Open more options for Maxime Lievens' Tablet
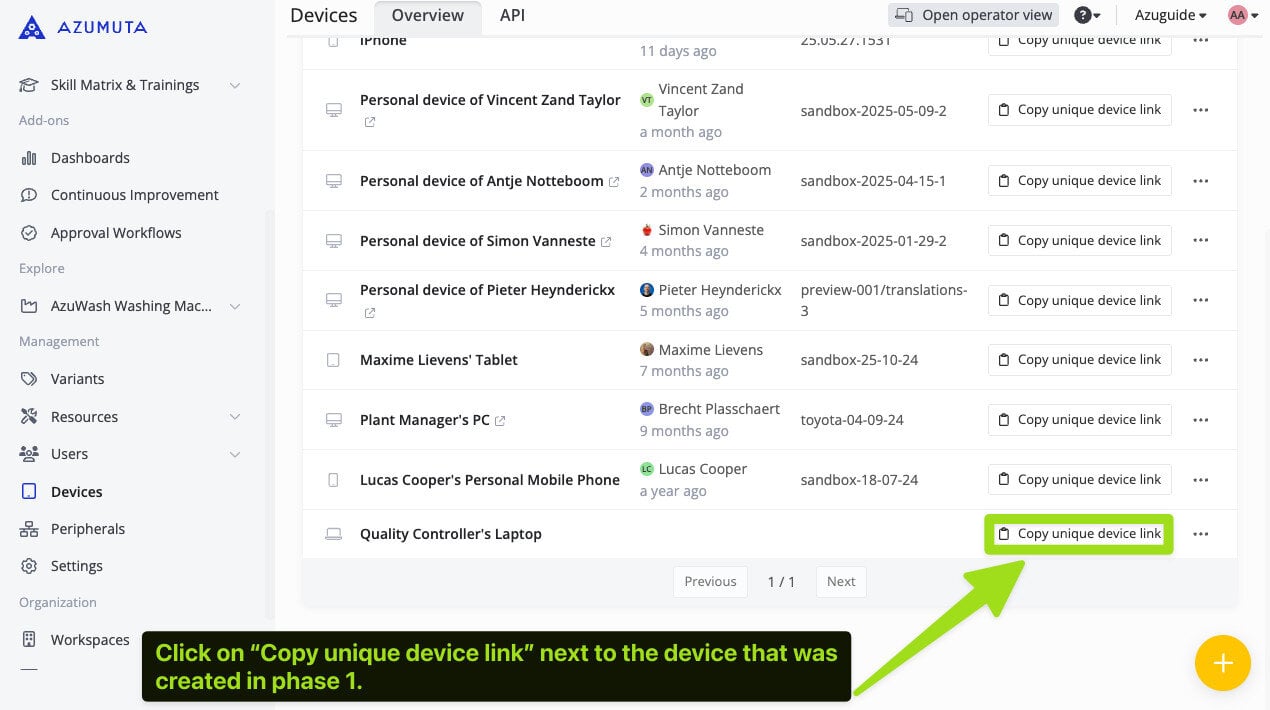The width and height of the screenshot is (1270, 710). coord(1201,360)
